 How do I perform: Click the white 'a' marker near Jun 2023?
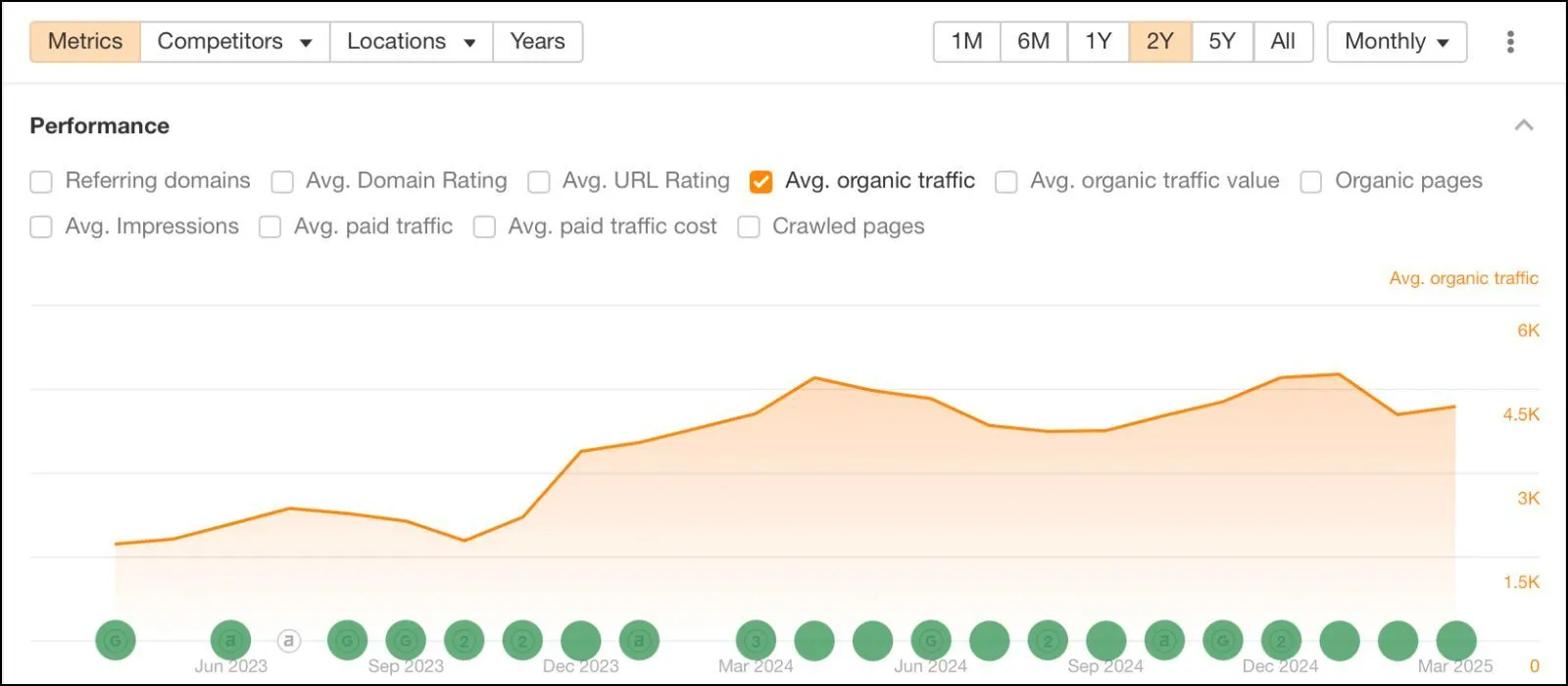[288, 641]
